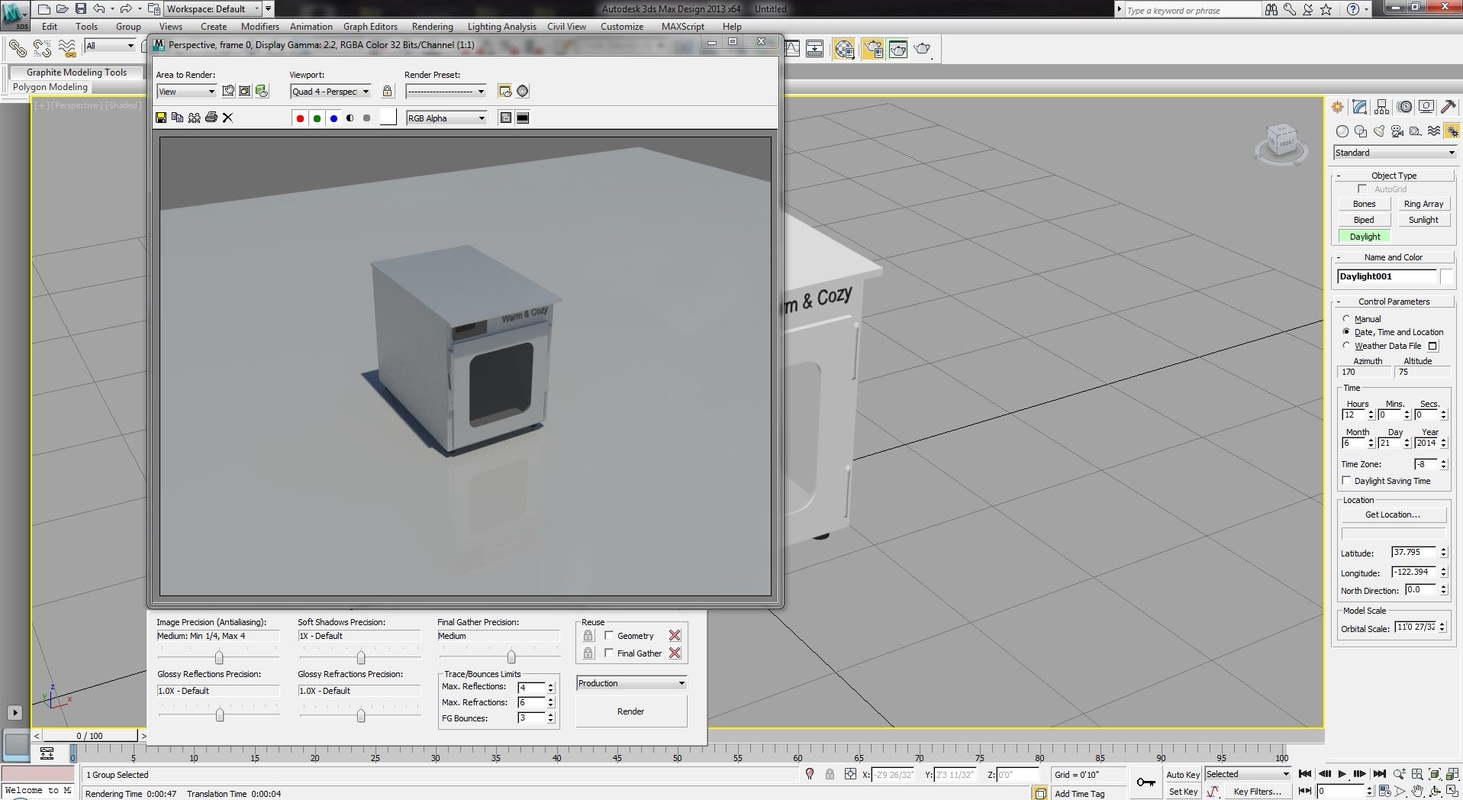Adjust the Final Gather Precision slider
This screenshot has height=800, width=1463.
tap(511, 655)
